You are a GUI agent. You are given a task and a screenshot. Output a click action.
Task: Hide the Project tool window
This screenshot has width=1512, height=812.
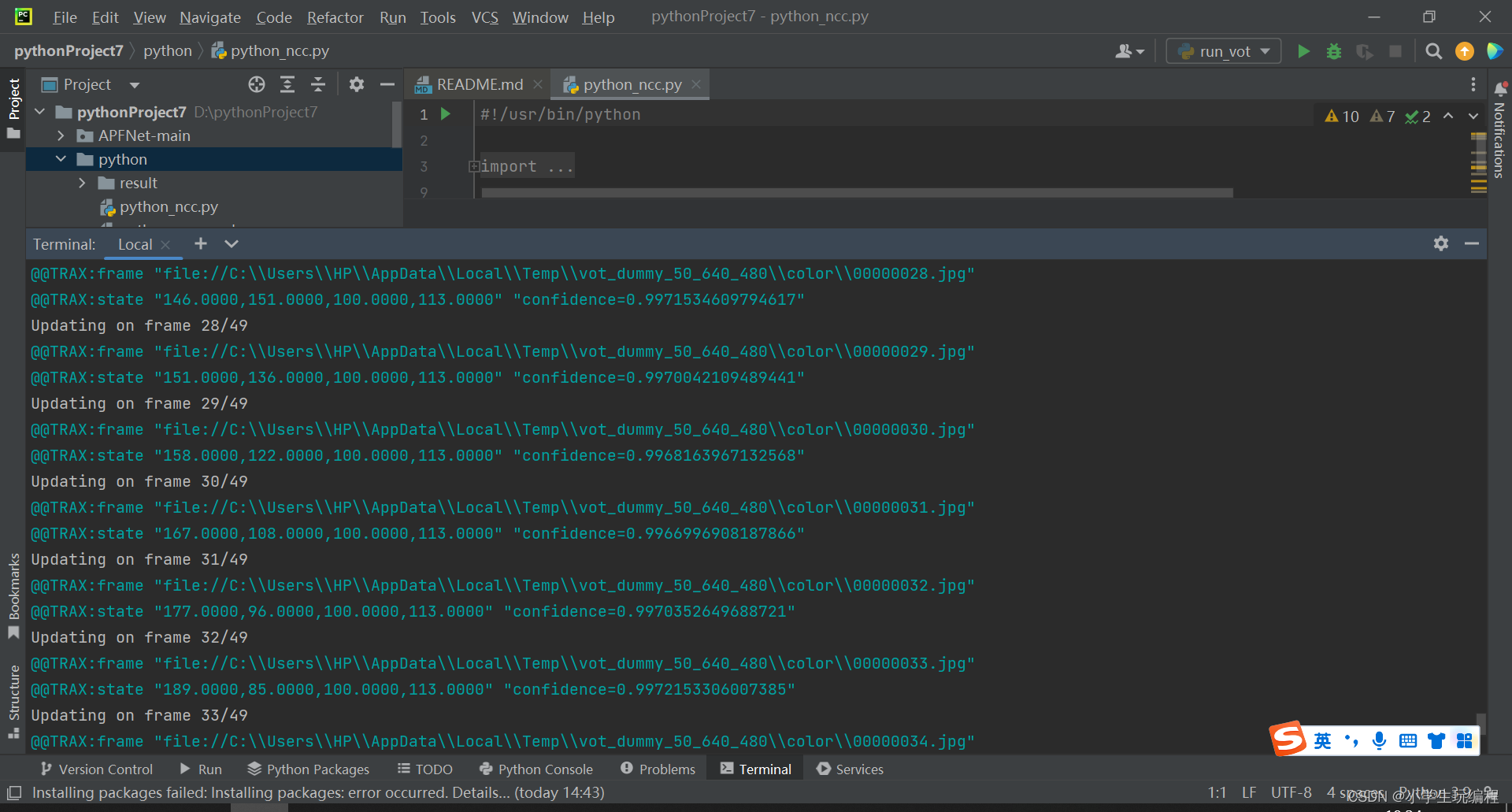[x=387, y=84]
